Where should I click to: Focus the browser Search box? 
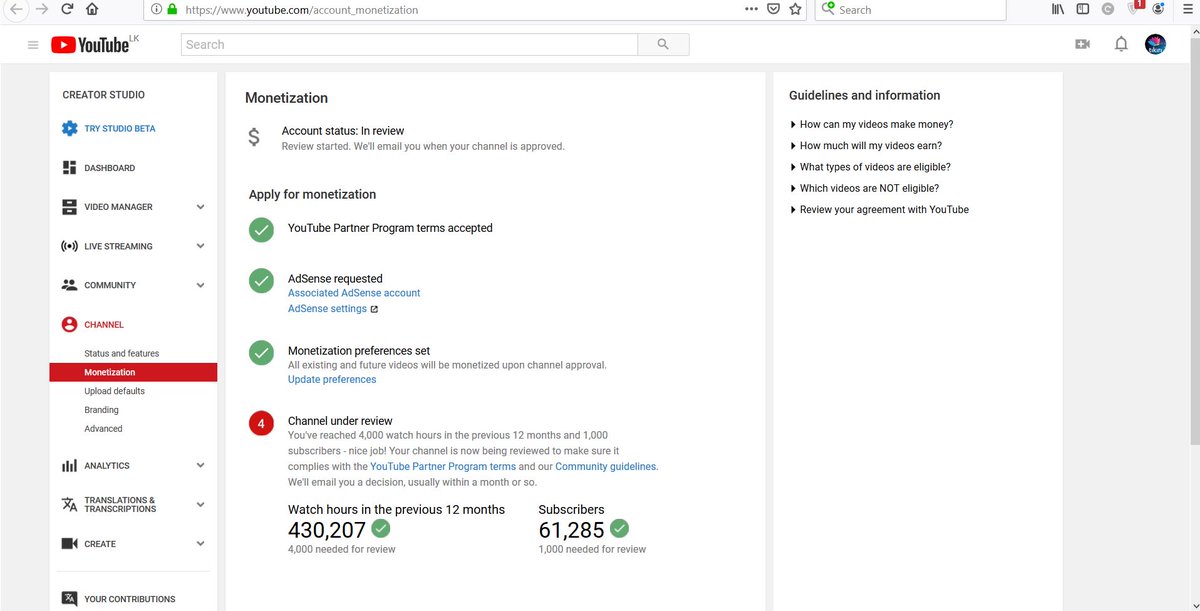pos(911,10)
